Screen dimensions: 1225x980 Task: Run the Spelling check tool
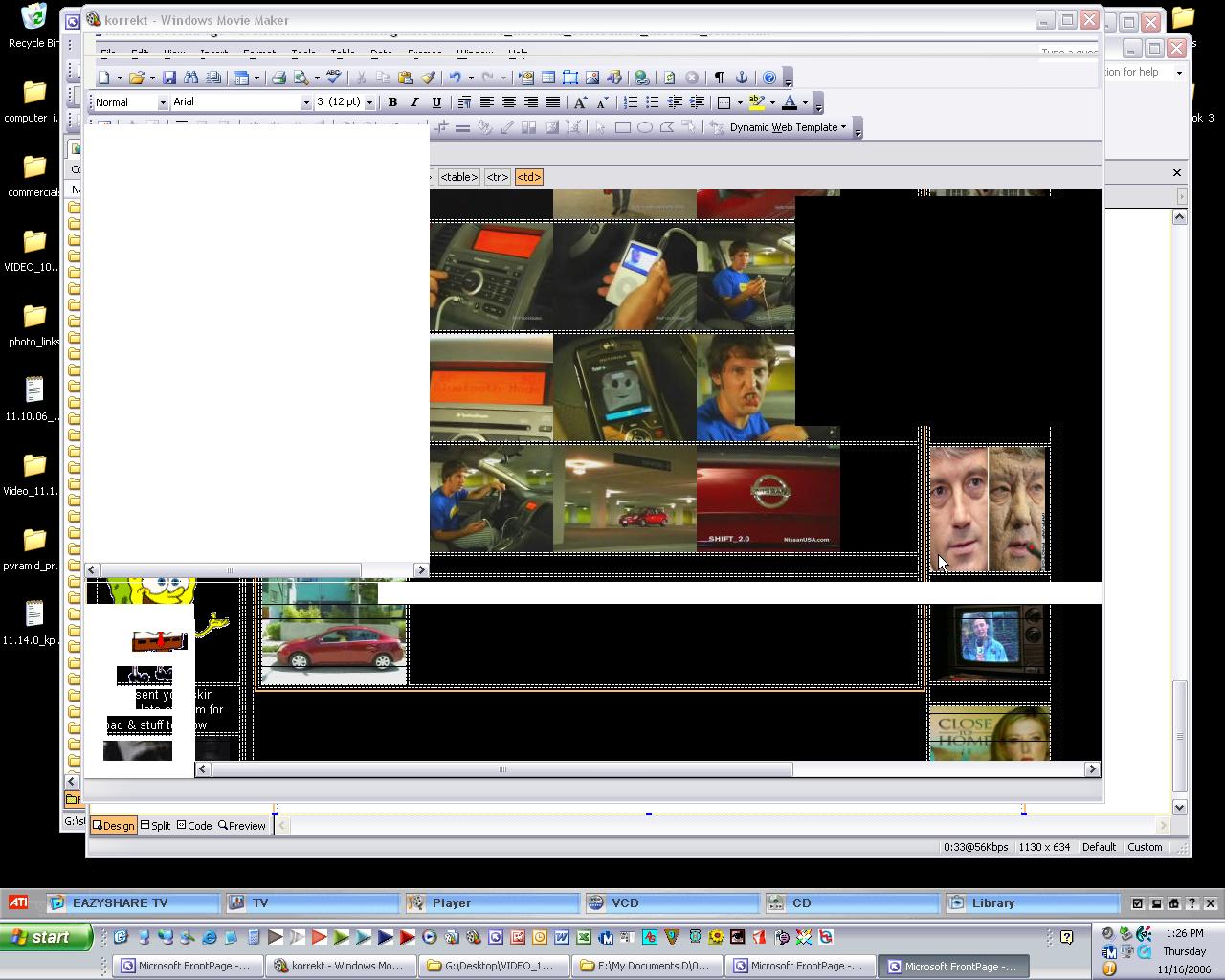click(x=333, y=78)
